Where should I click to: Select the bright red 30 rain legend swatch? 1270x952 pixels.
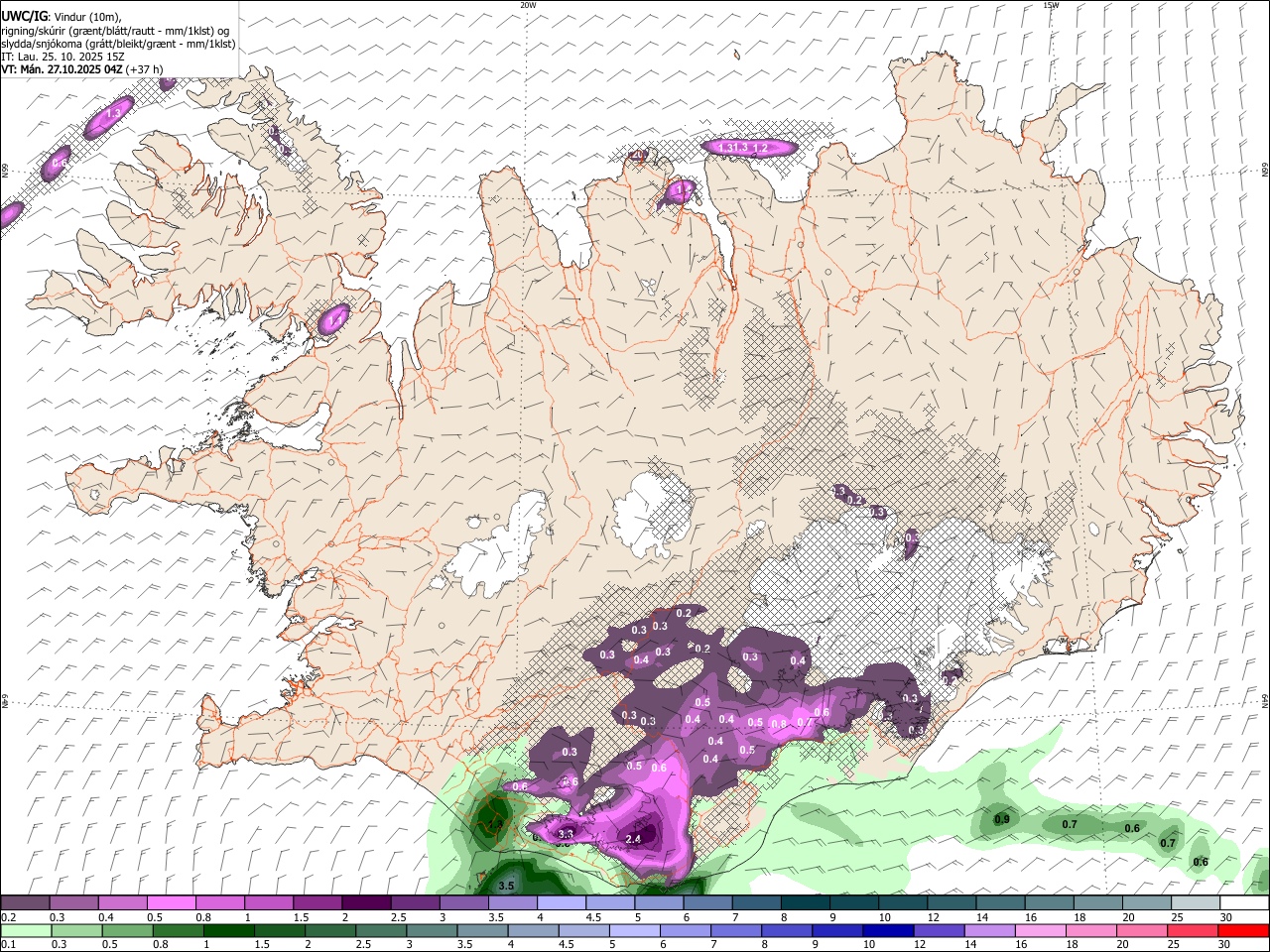(x=1244, y=930)
